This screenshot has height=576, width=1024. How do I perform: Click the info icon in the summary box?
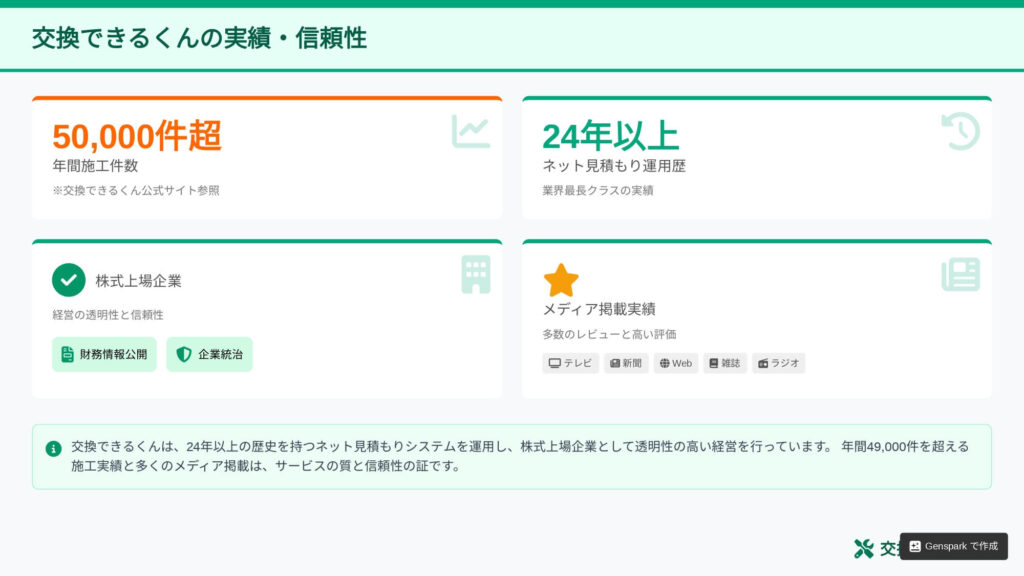tap(54, 449)
